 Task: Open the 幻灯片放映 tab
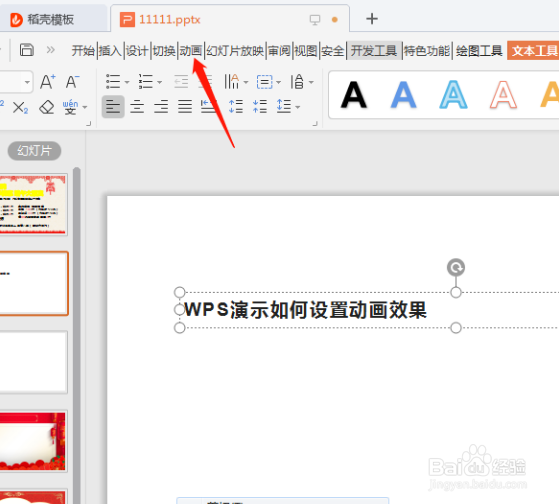click(235, 51)
